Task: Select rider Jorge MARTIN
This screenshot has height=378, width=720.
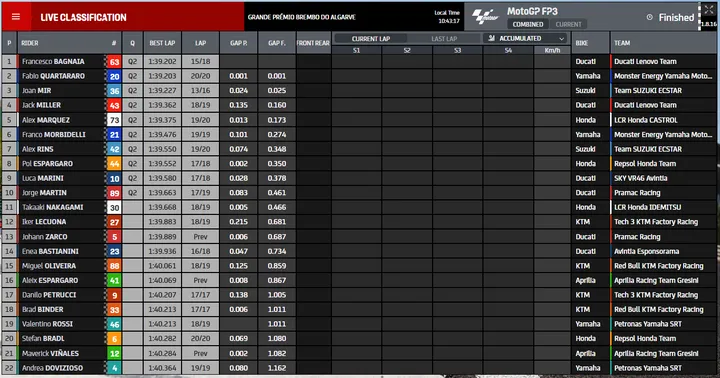Action: click(x=44, y=193)
